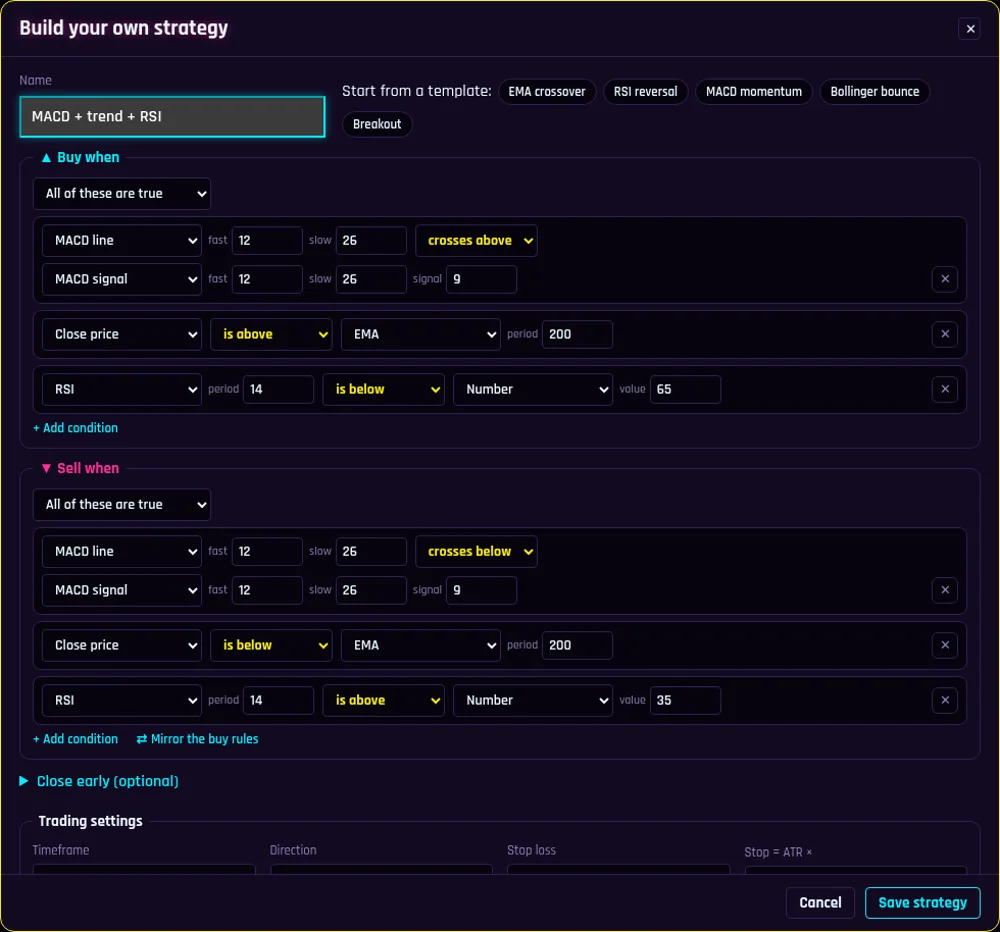The image size is (1000, 932).
Task: Open Buy RSI indicator dropdown
Action: pos(122,389)
